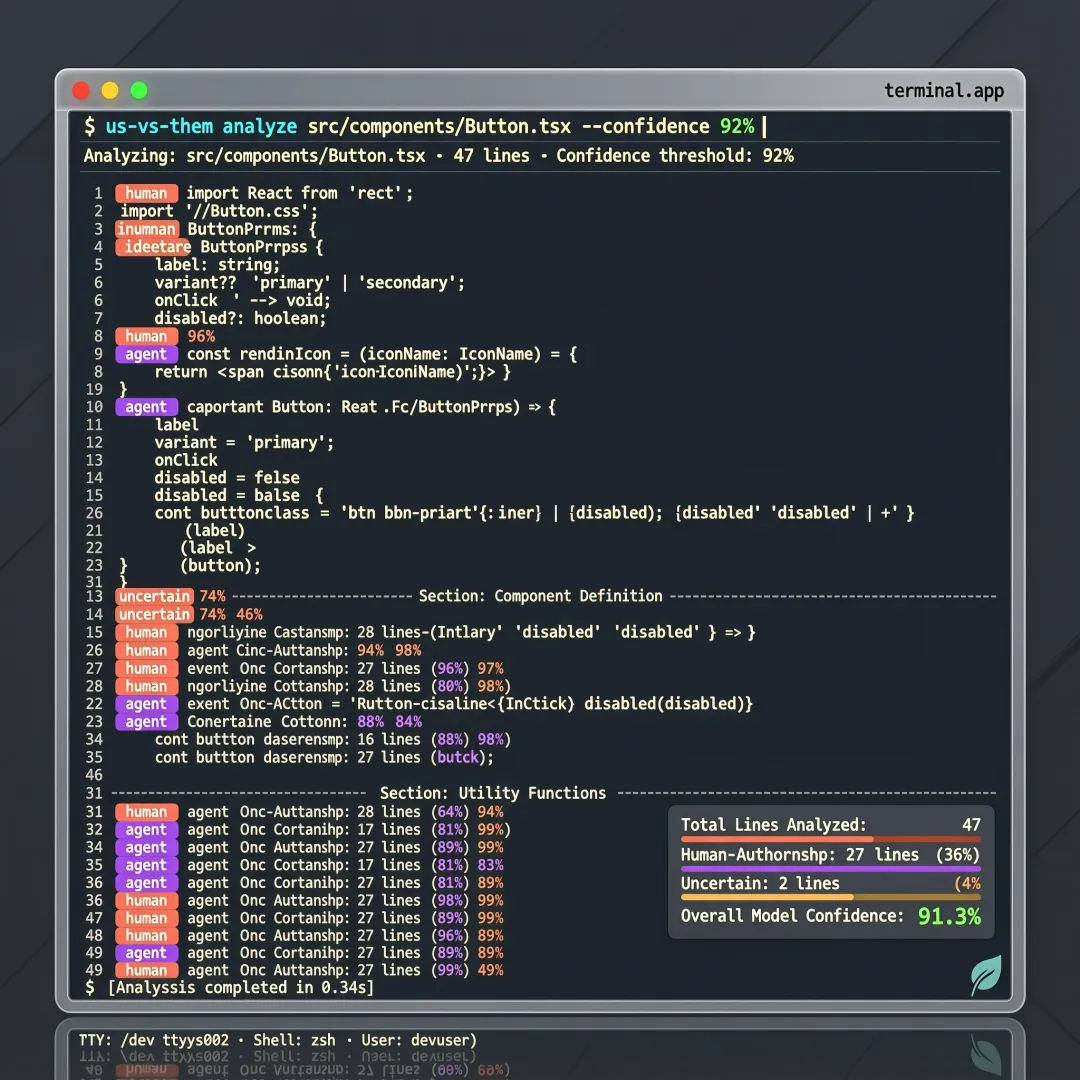Screen dimensions: 1080x1080
Task: Click the terminal.app window title
Action: click(944, 91)
